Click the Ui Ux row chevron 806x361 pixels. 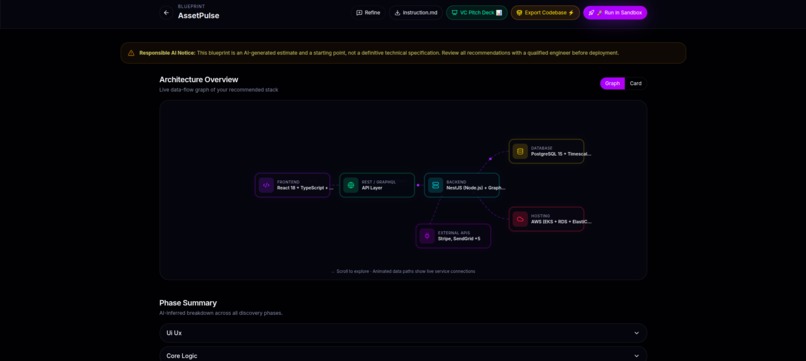(x=636, y=333)
